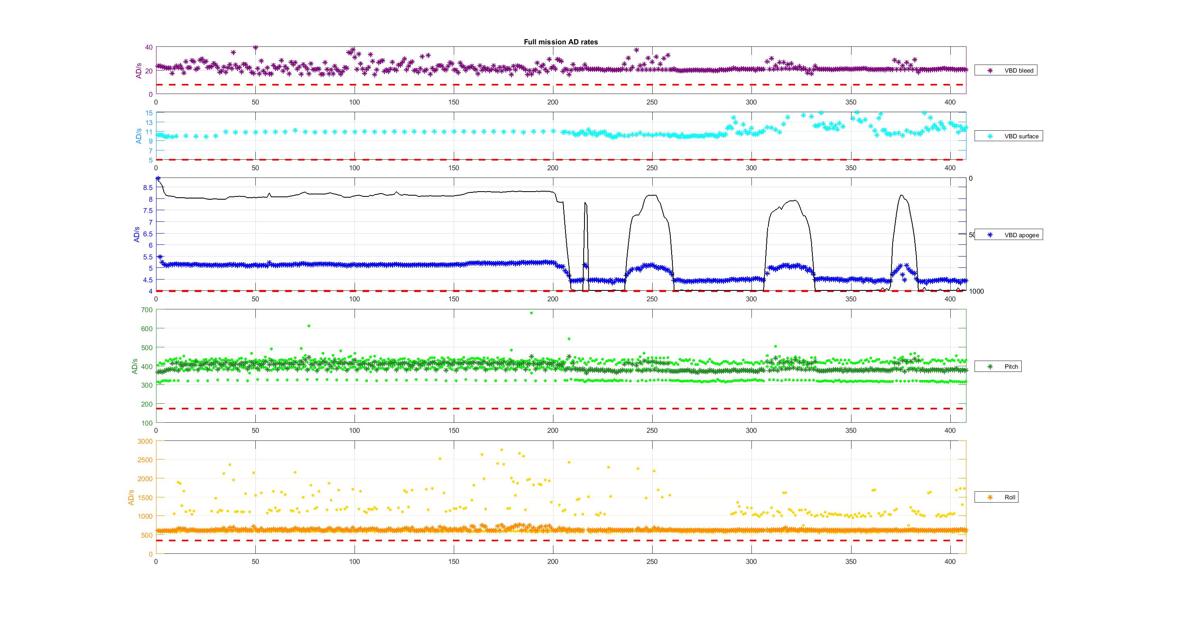Click the cyan star marker in VBD surface legend
This screenshot has width=1200, height=622.
click(989, 135)
